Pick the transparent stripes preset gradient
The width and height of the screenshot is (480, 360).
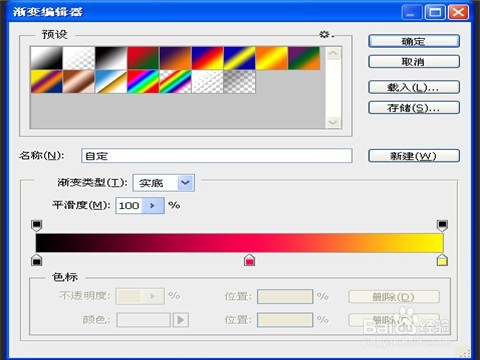(x=207, y=81)
